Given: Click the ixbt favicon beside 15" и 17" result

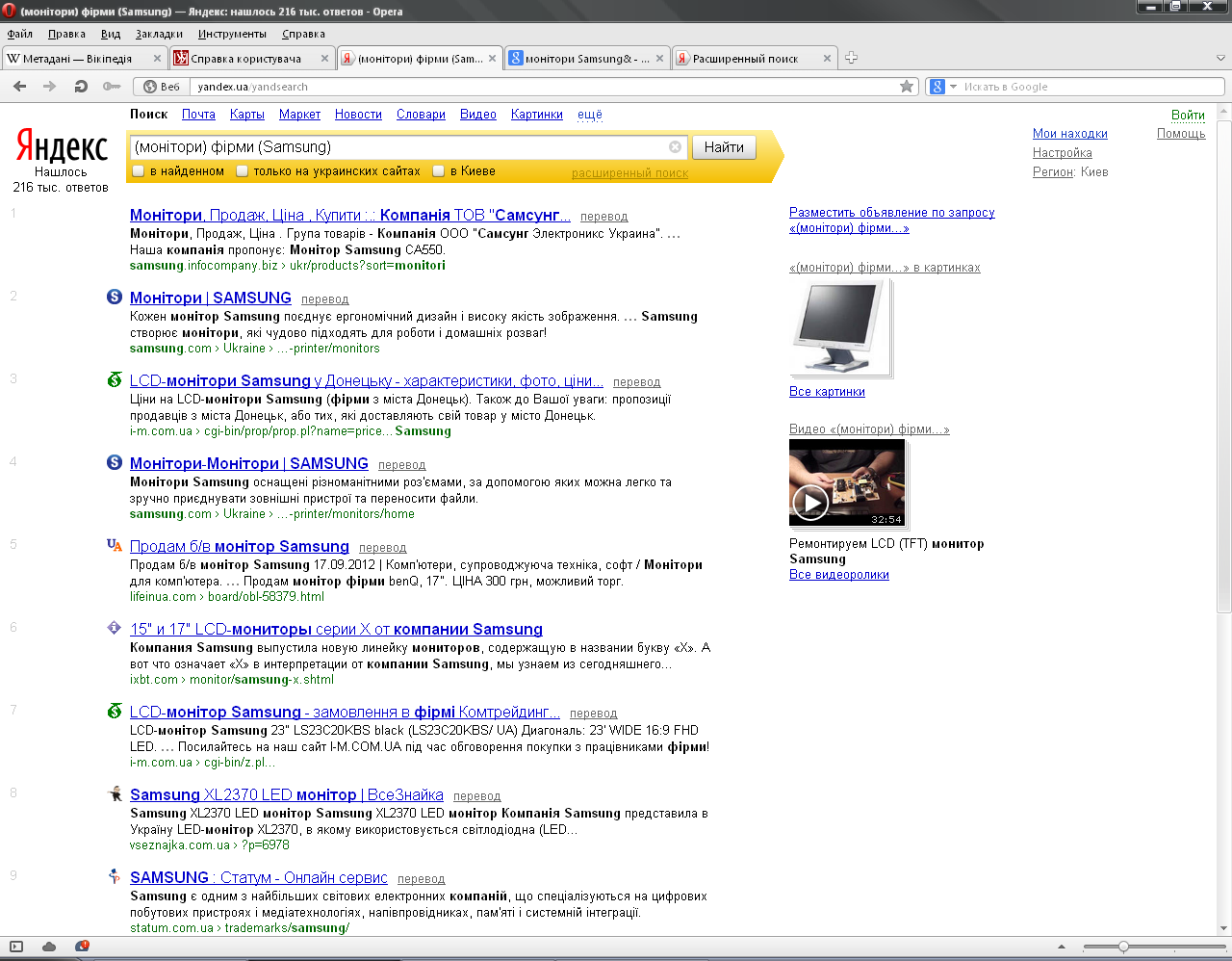Looking at the screenshot, I should click(115, 629).
